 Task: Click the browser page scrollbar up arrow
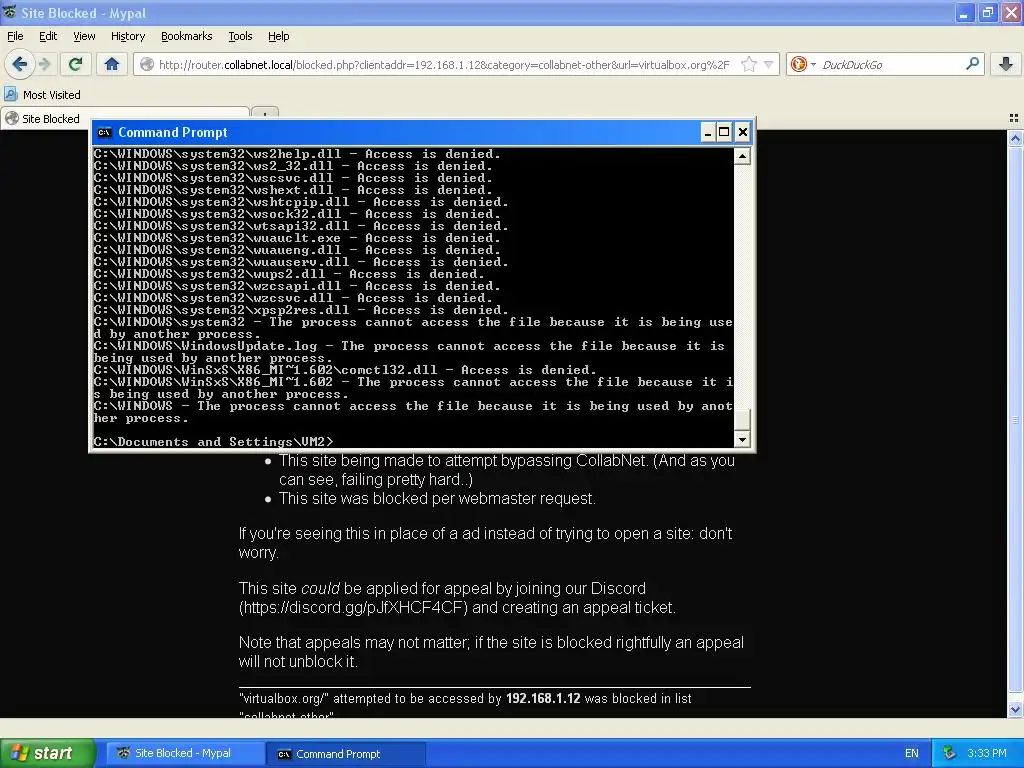click(x=1016, y=138)
